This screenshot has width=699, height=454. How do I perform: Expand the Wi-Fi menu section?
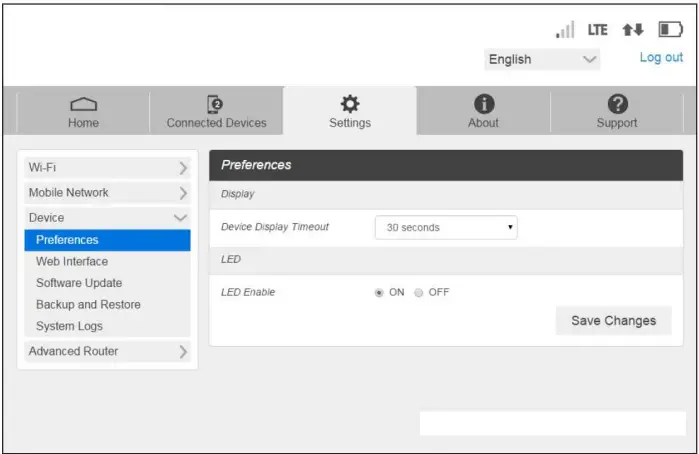click(107, 168)
